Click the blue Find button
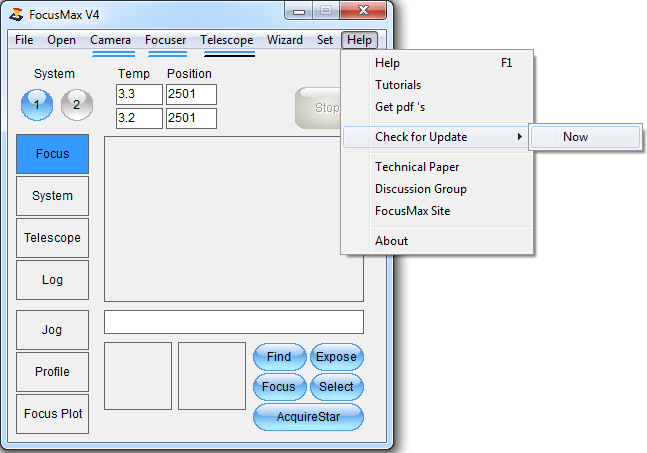Image resolution: width=647 pixels, height=453 pixels. [279, 357]
